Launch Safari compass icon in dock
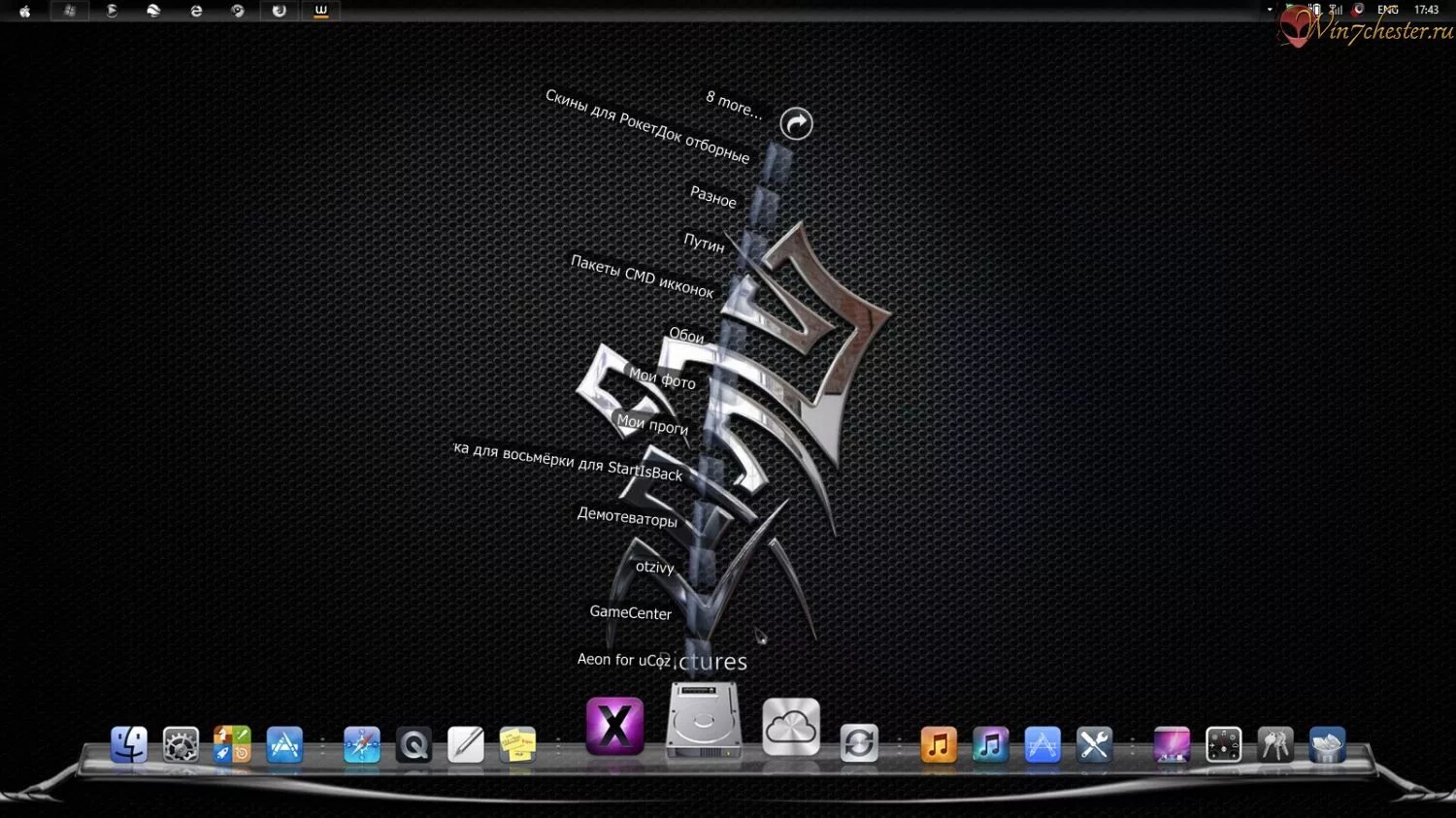The width and height of the screenshot is (1456, 818). (x=362, y=745)
